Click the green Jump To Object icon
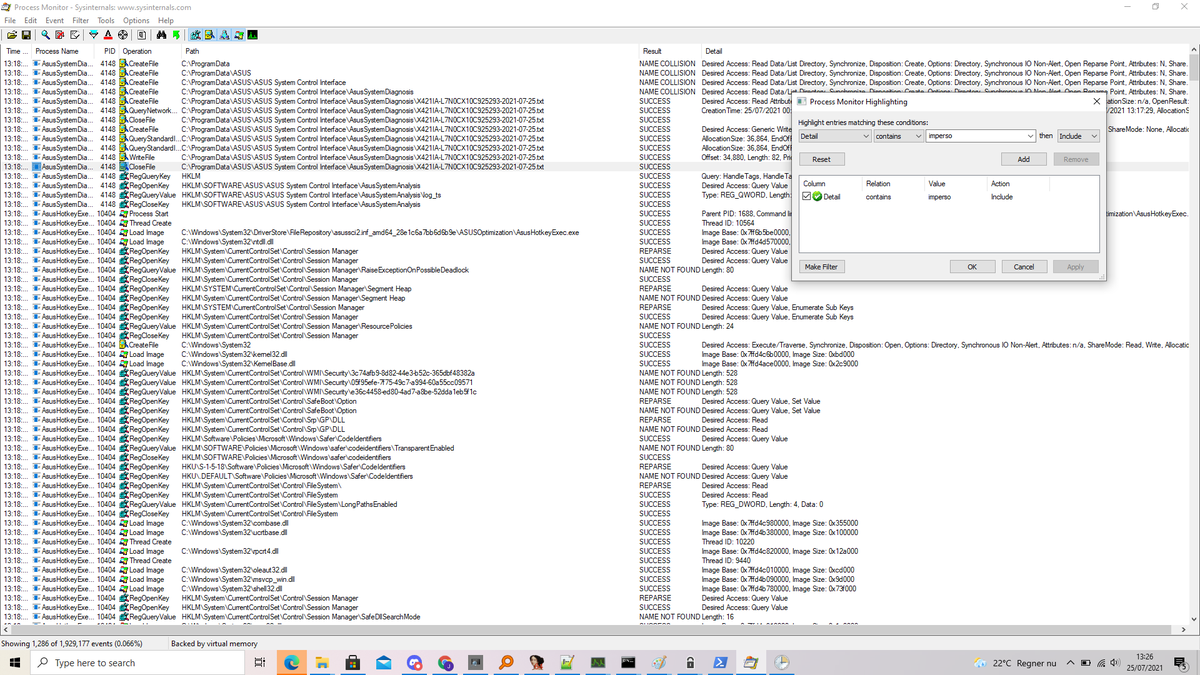Viewport: 1200px width, 675px height. tap(176, 35)
